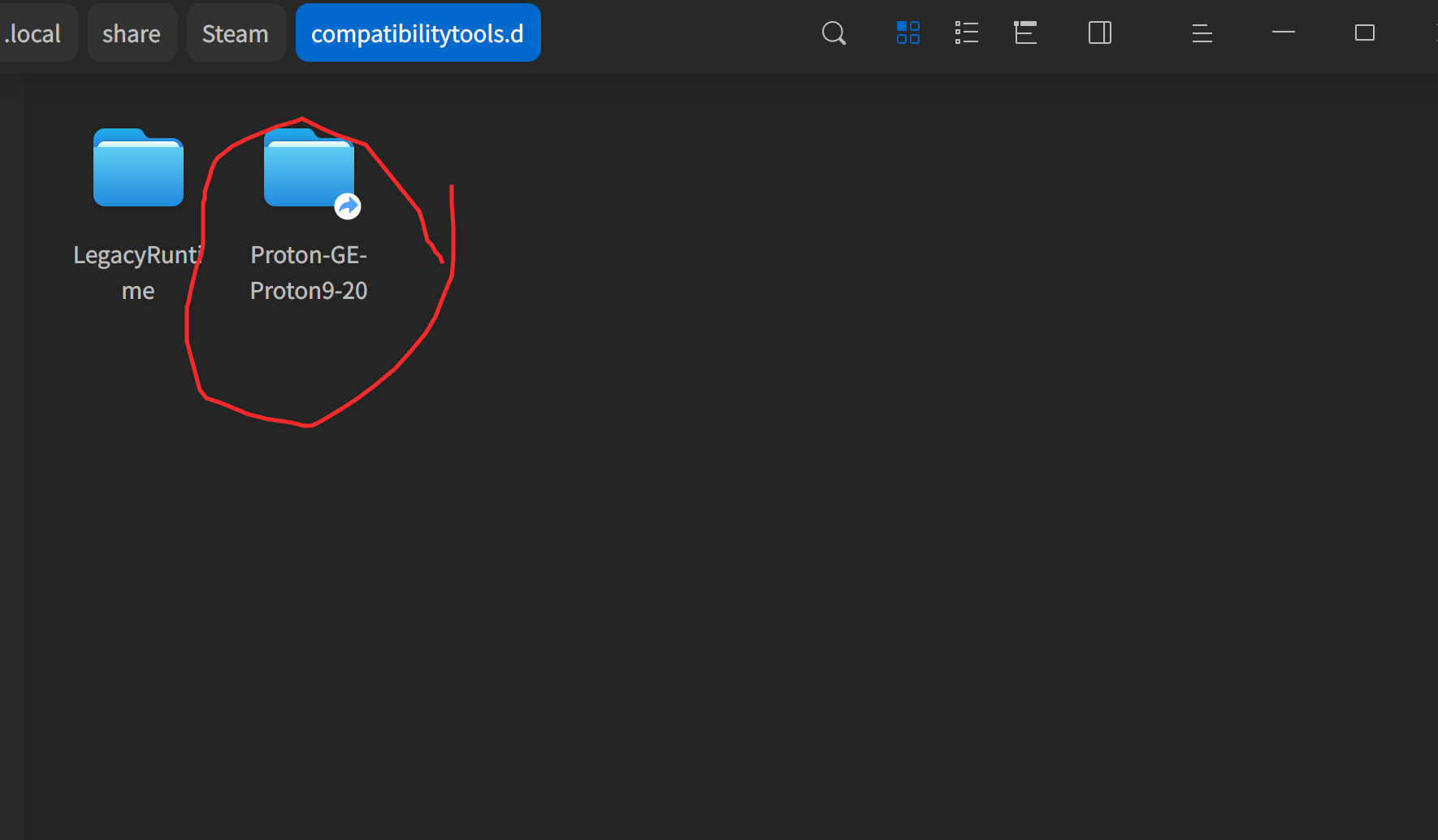Toggle the side panel icon
The image size is (1438, 840).
point(1100,33)
